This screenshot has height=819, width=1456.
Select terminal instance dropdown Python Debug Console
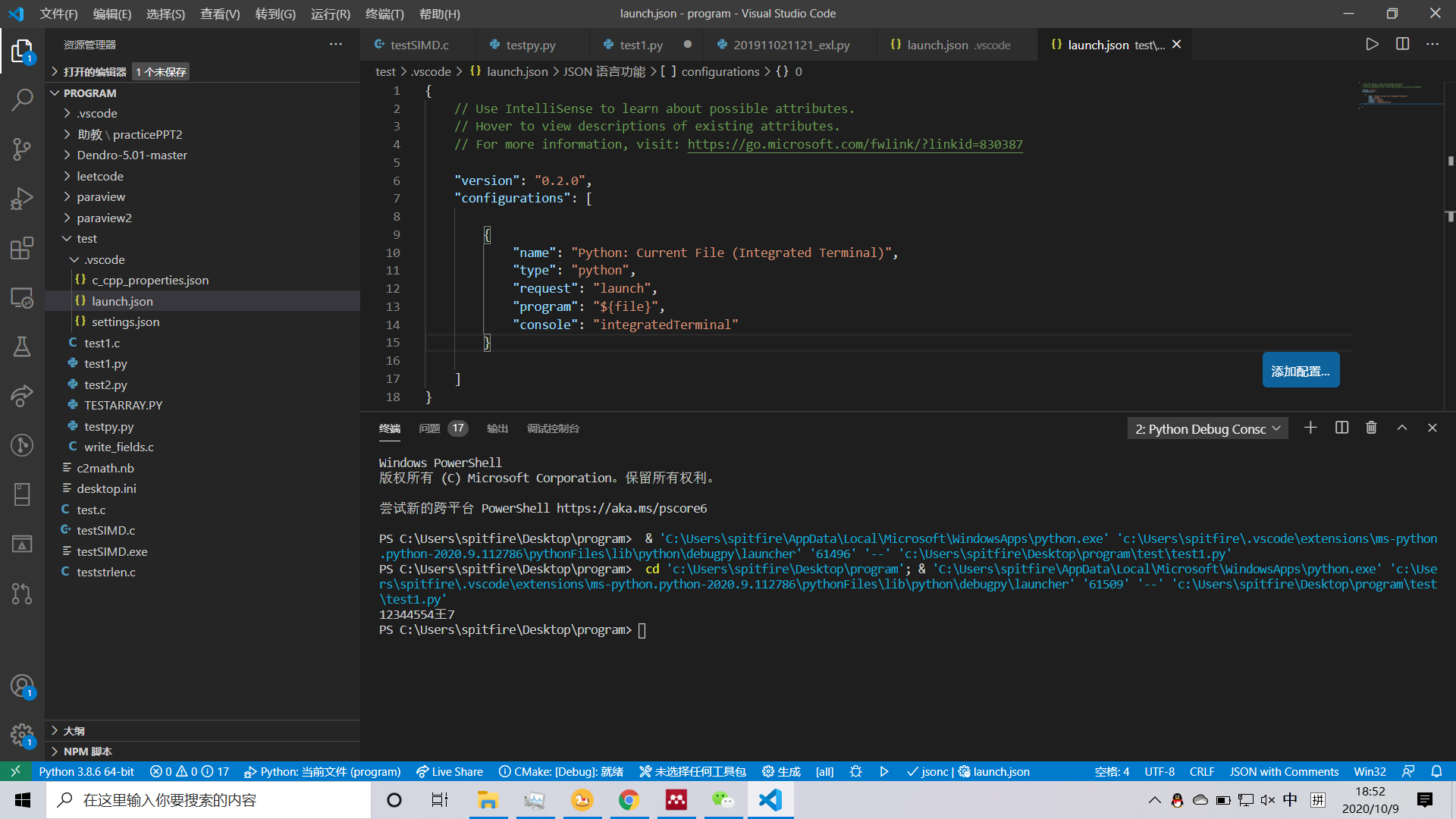1207,428
